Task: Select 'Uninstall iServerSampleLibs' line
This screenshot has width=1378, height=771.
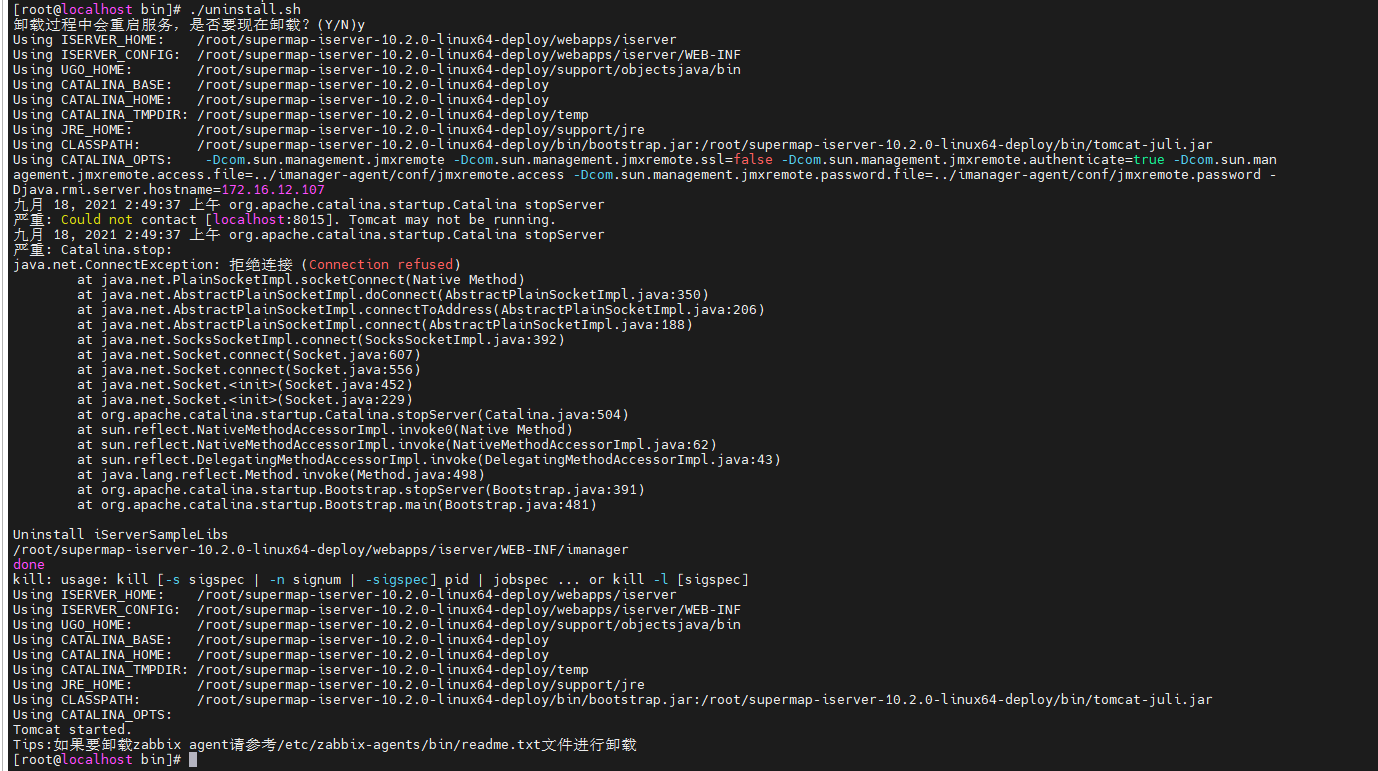Action: [x=121, y=534]
